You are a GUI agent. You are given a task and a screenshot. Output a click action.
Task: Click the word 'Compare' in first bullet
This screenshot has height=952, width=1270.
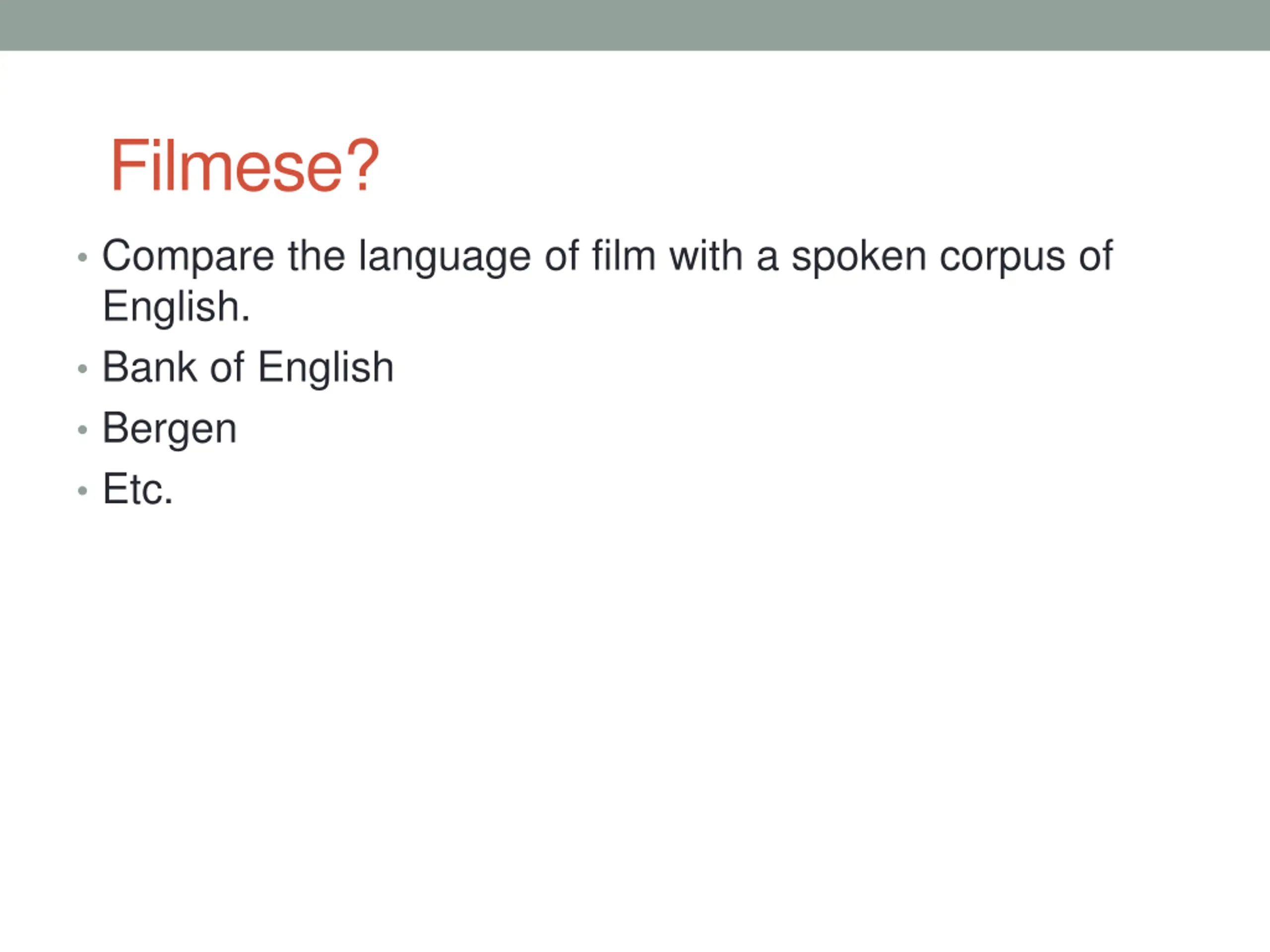(x=189, y=256)
